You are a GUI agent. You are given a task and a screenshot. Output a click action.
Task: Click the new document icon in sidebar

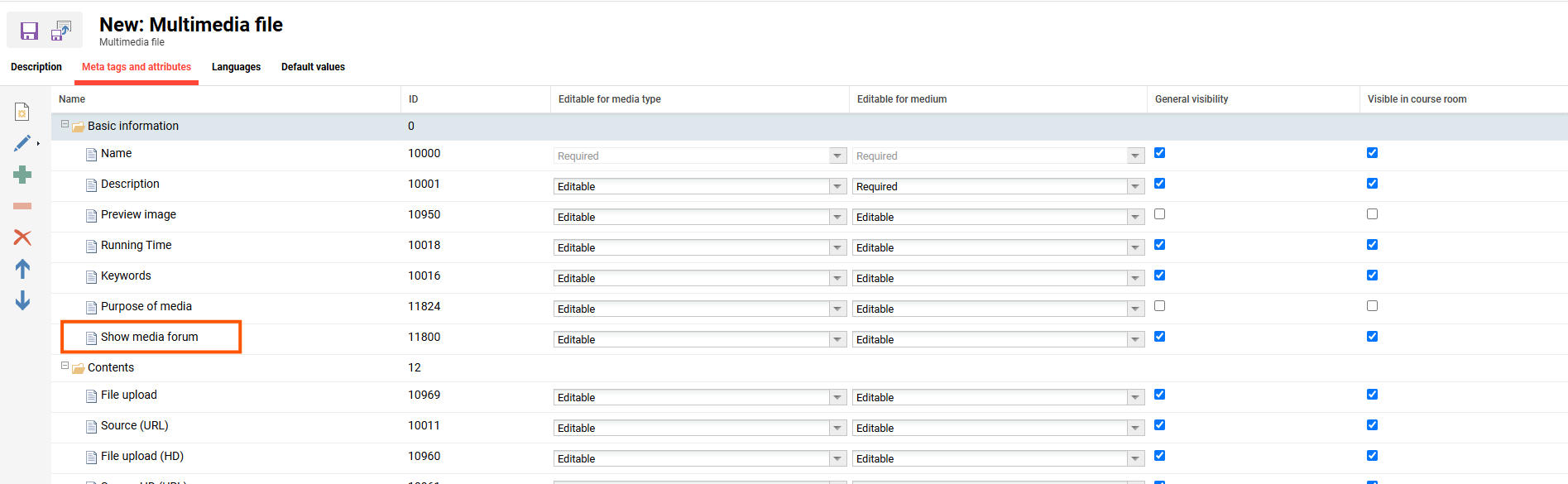[x=22, y=112]
